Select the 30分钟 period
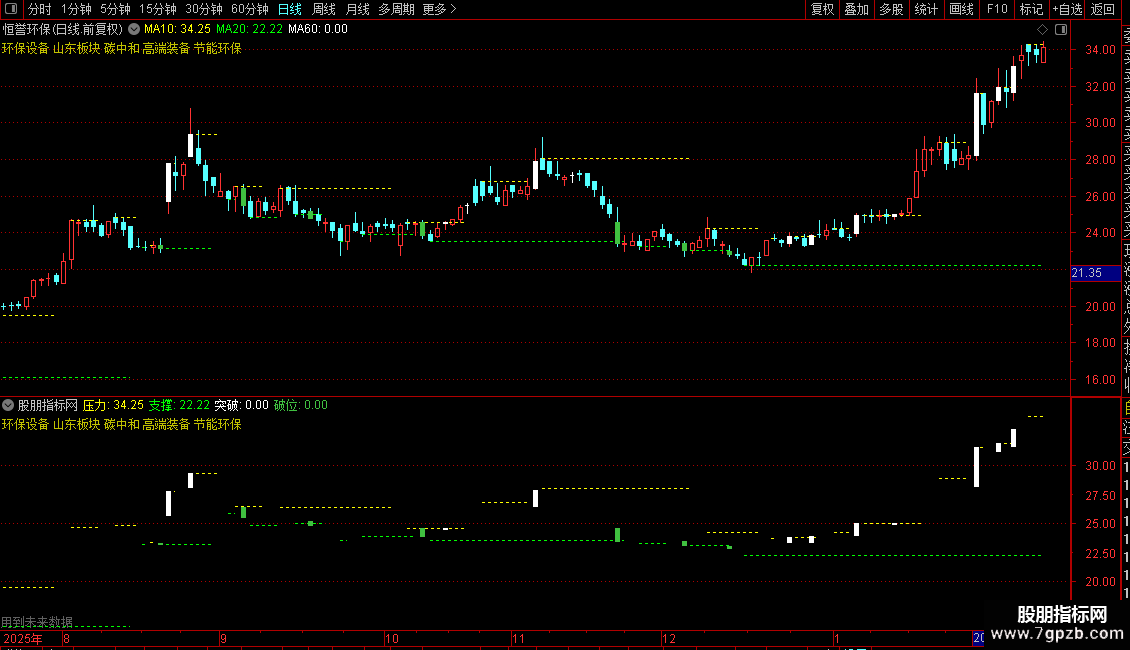This screenshot has height=650, width=1130. (x=204, y=9)
